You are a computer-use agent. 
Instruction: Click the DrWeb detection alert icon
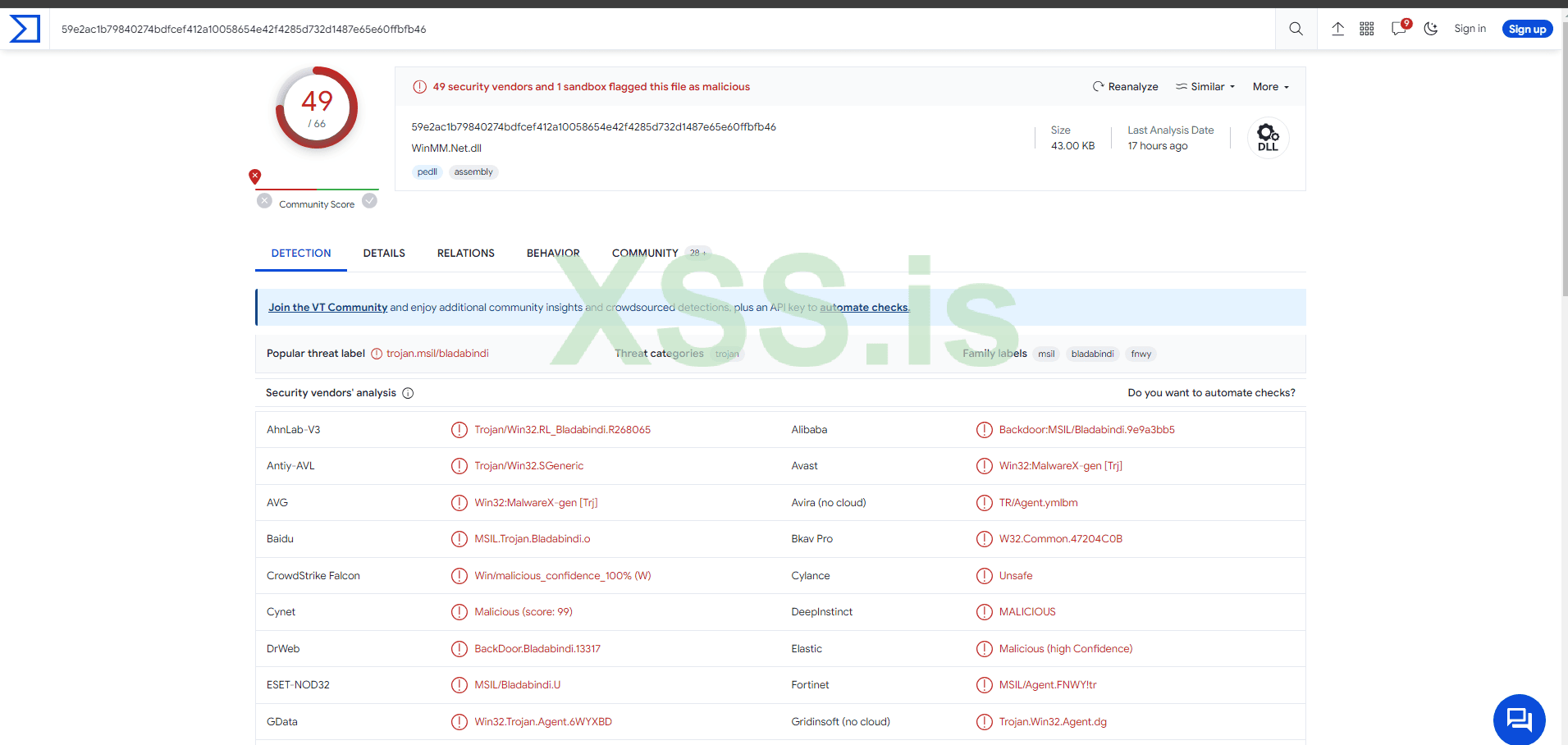(x=459, y=649)
